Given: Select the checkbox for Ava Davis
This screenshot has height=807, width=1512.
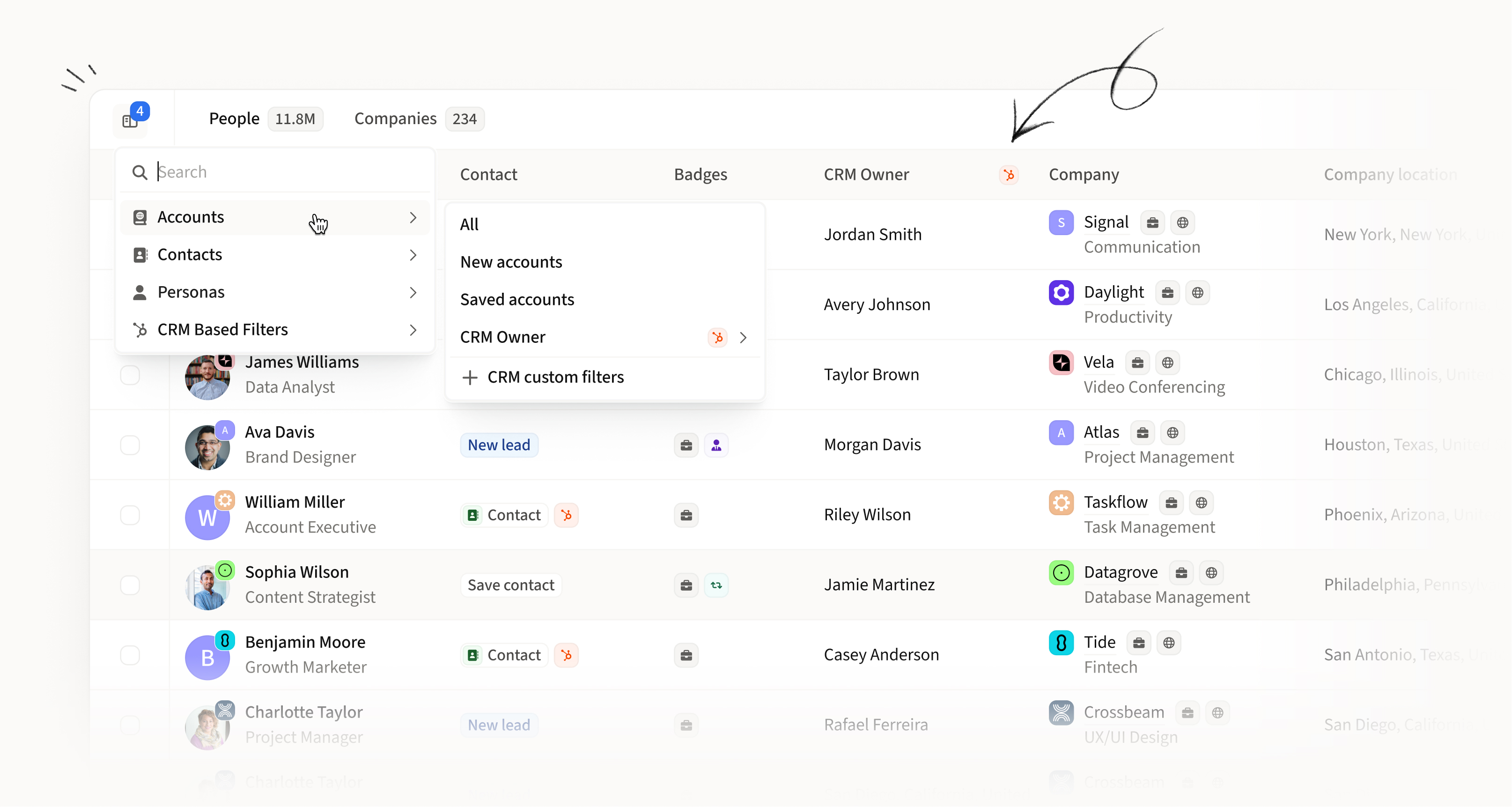Looking at the screenshot, I should [130, 445].
